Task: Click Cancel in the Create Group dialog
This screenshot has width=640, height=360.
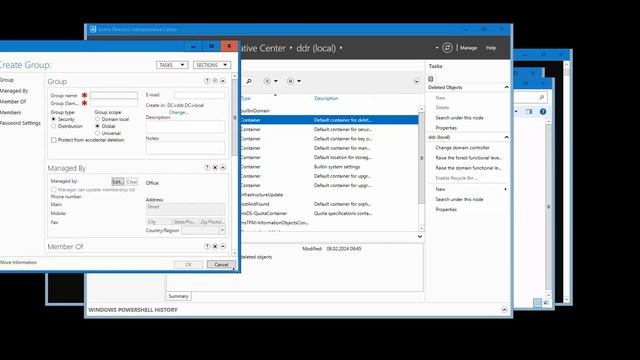Action: point(221,264)
